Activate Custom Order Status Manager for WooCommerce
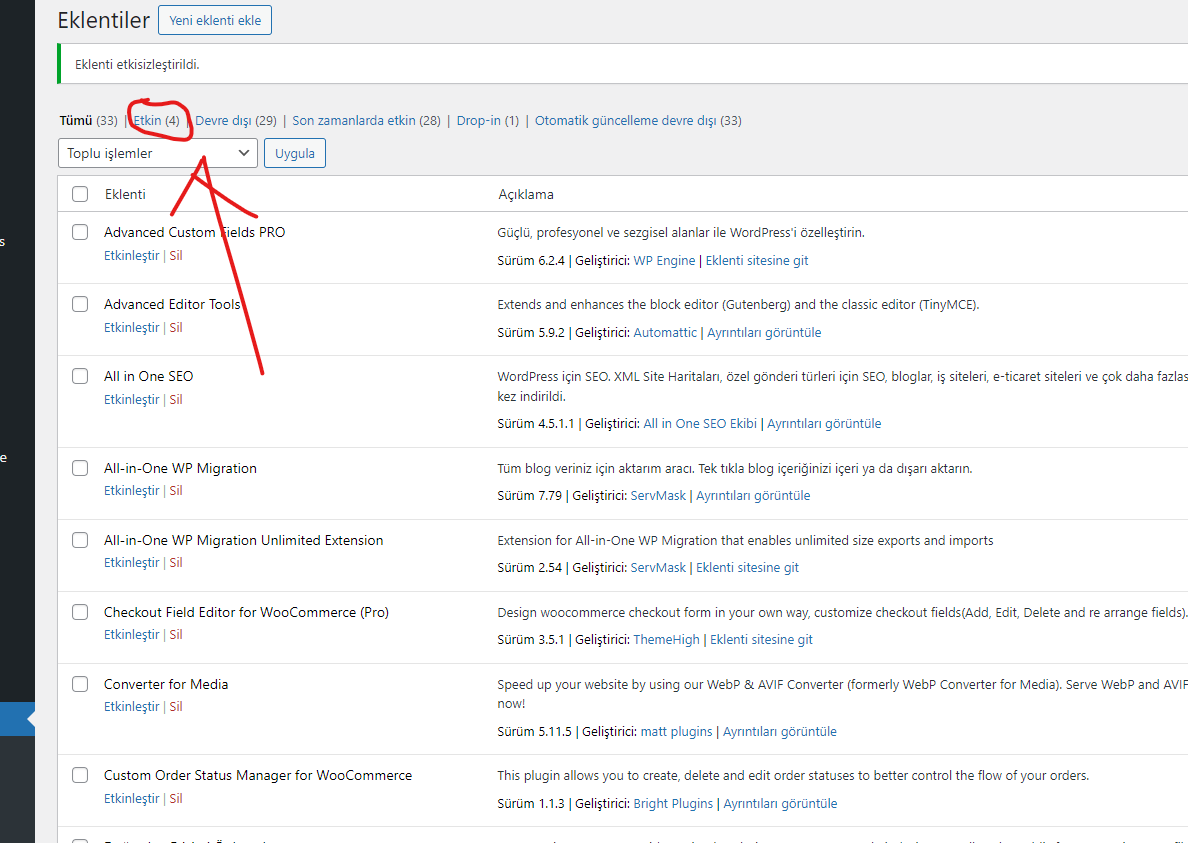 click(x=131, y=798)
